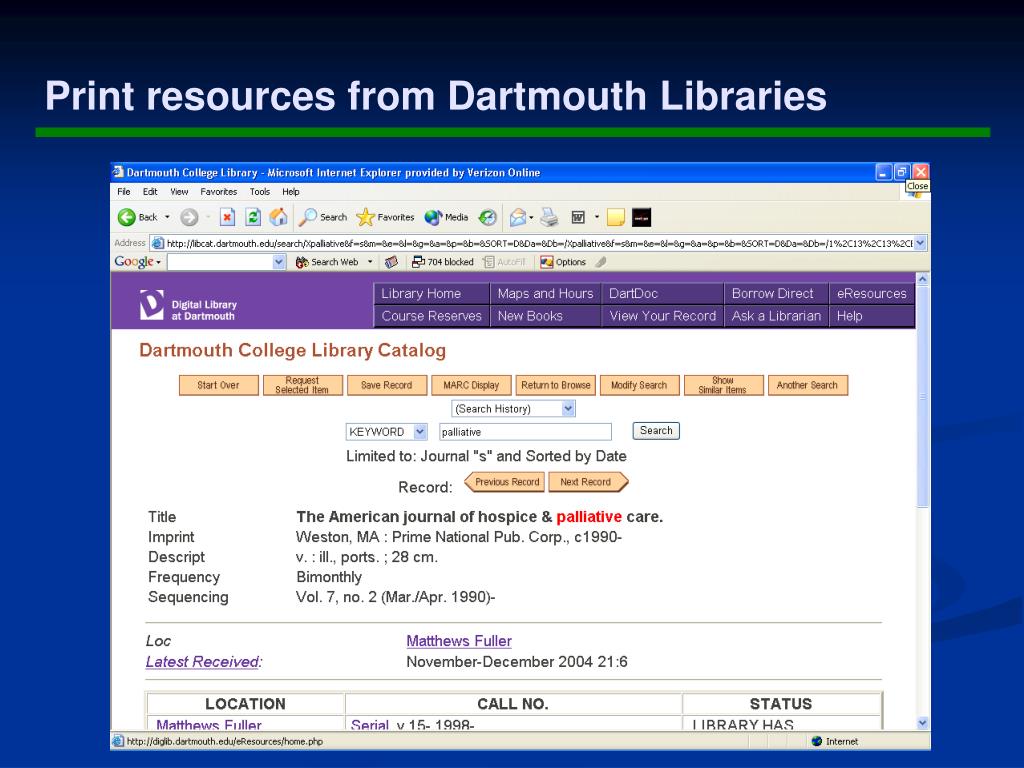
Task: Open the View menu
Action: tap(179, 192)
